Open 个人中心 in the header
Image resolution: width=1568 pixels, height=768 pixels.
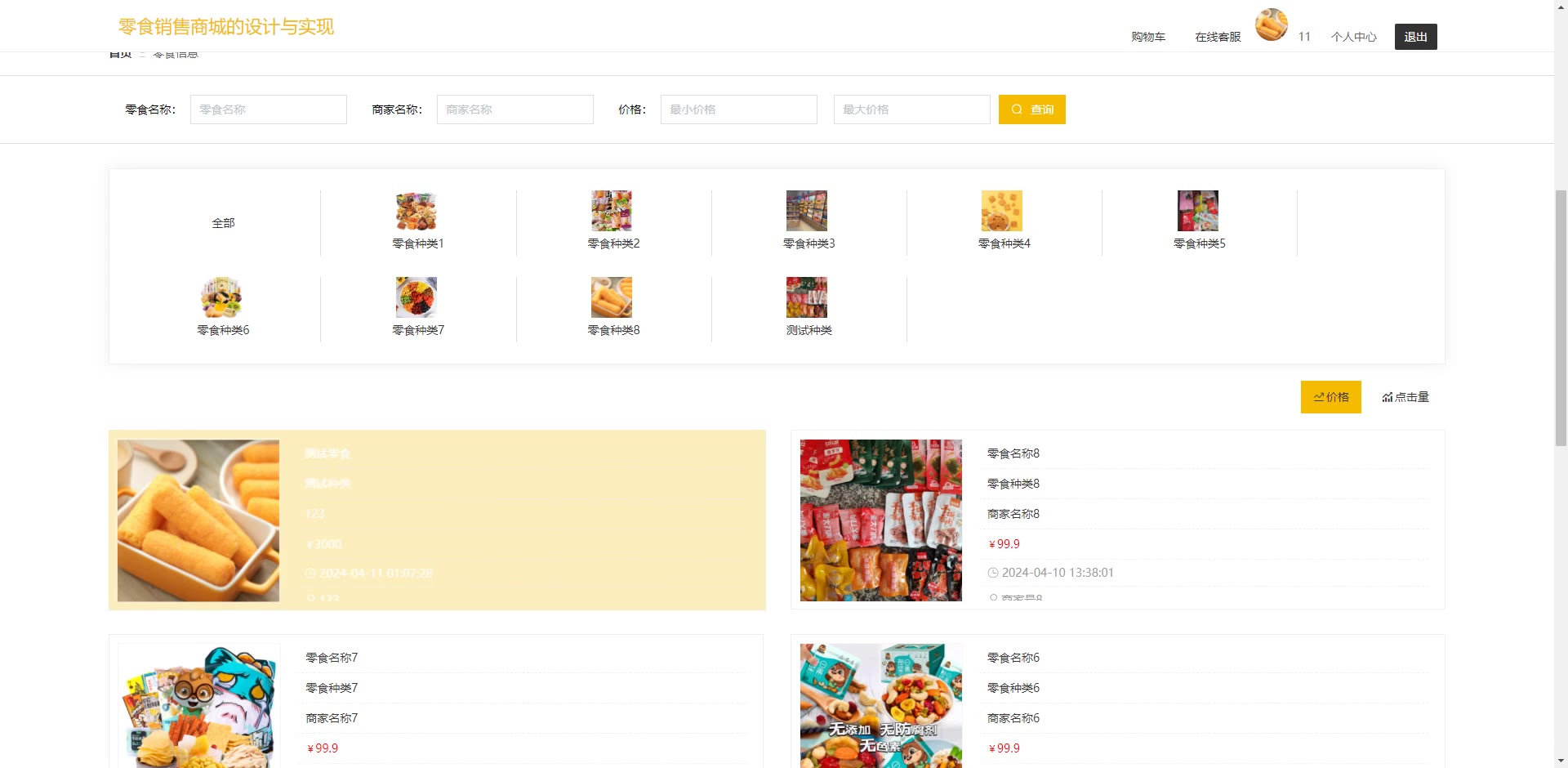pyautogui.click(x=1354, y=37)
